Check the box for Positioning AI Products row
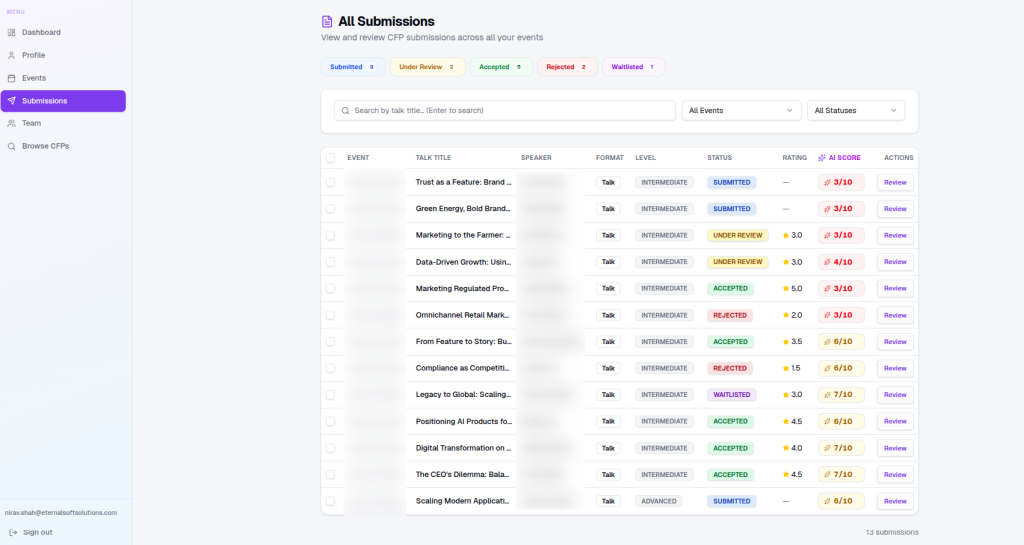 click(330, 422)
